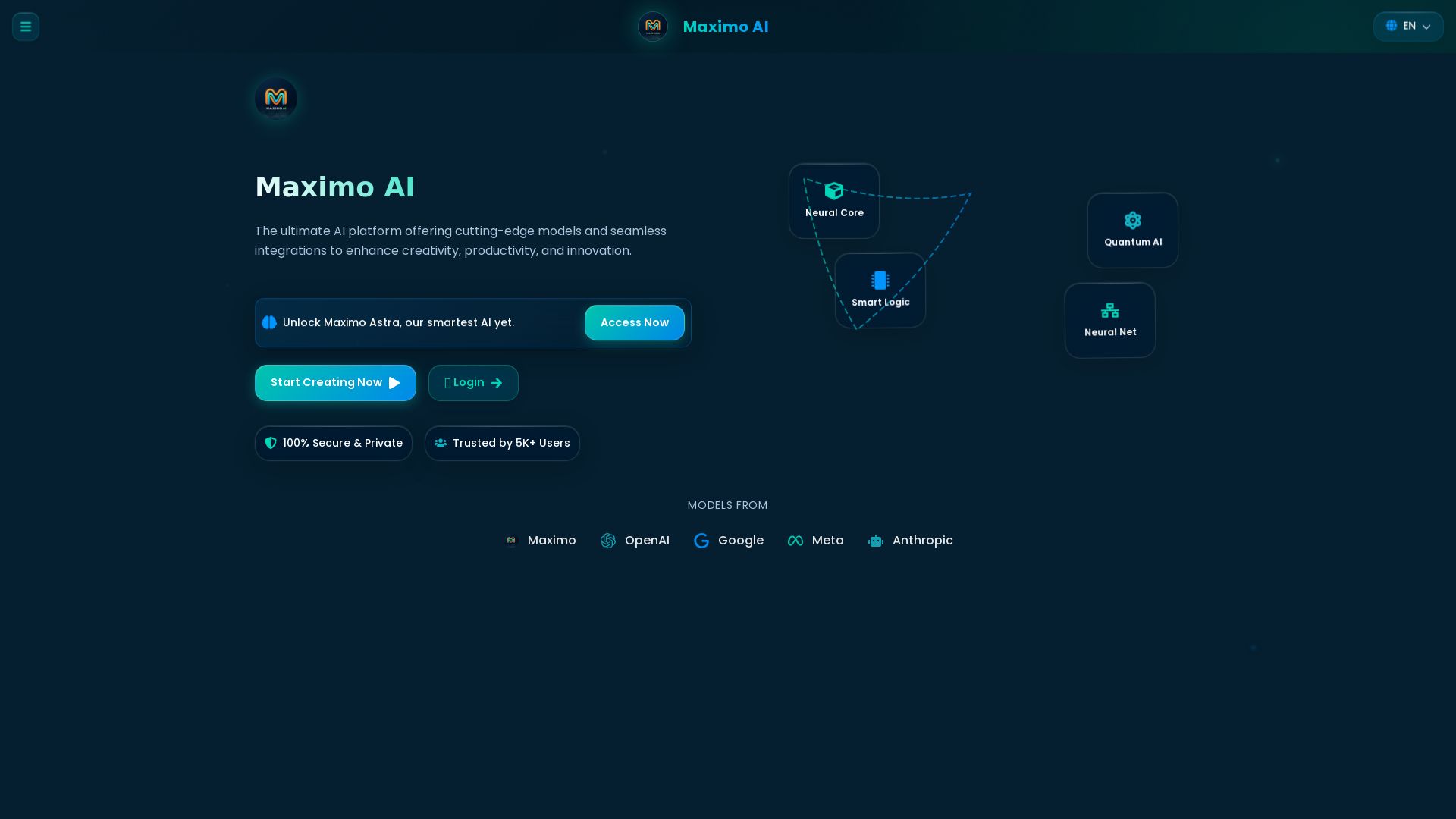Click the Anthropic logo

875,541
